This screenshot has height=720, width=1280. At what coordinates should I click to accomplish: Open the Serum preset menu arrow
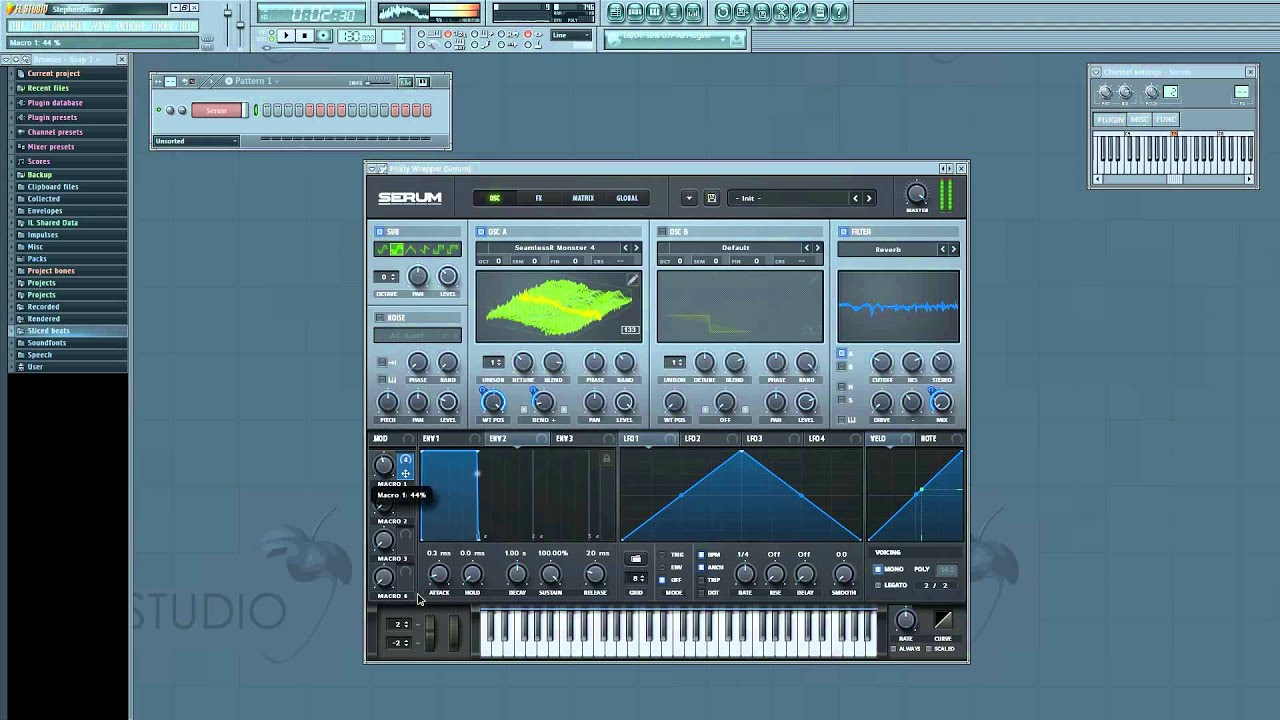[x=688, y=198]
